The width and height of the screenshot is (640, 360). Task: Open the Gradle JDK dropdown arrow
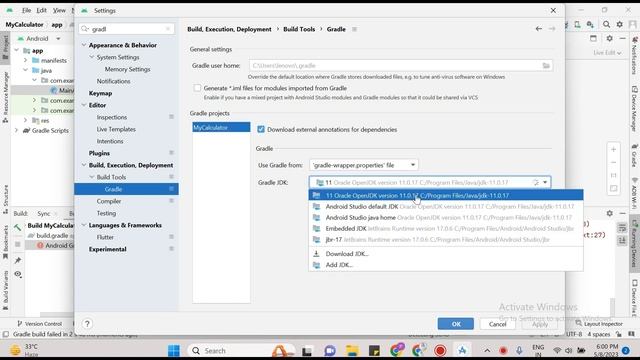545,182
